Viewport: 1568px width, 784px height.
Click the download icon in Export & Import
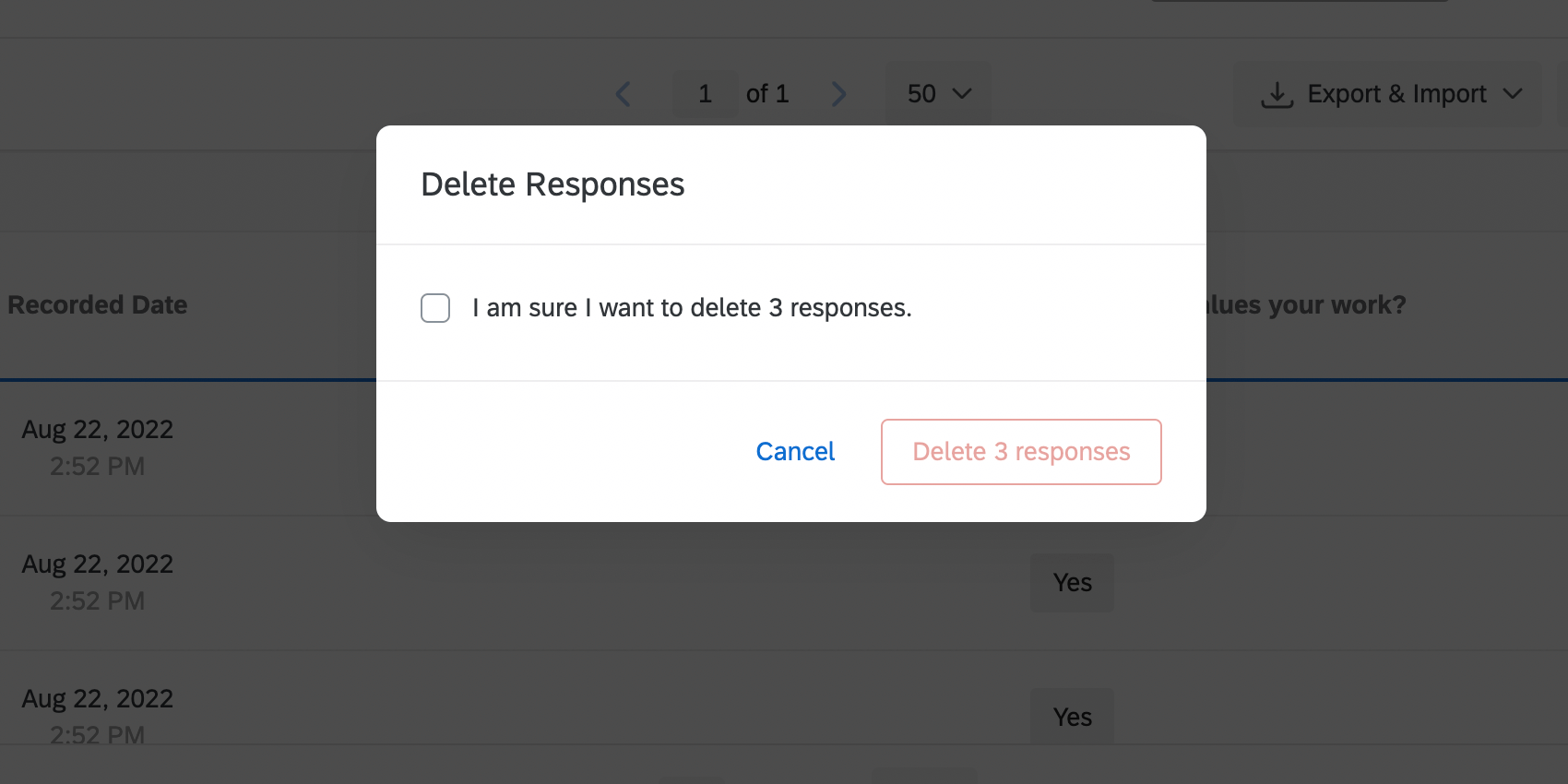[1277, 93]
